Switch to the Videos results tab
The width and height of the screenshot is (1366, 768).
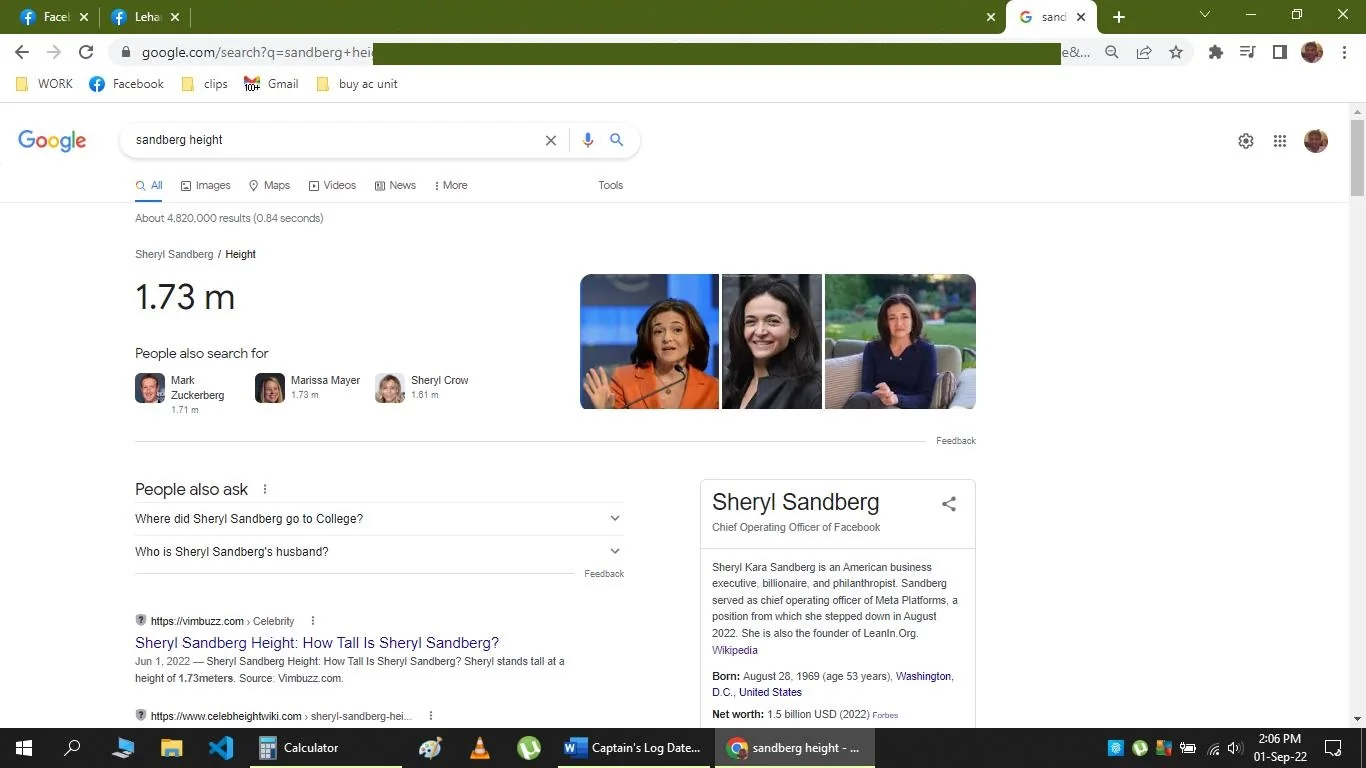click(x=333, y=185)
